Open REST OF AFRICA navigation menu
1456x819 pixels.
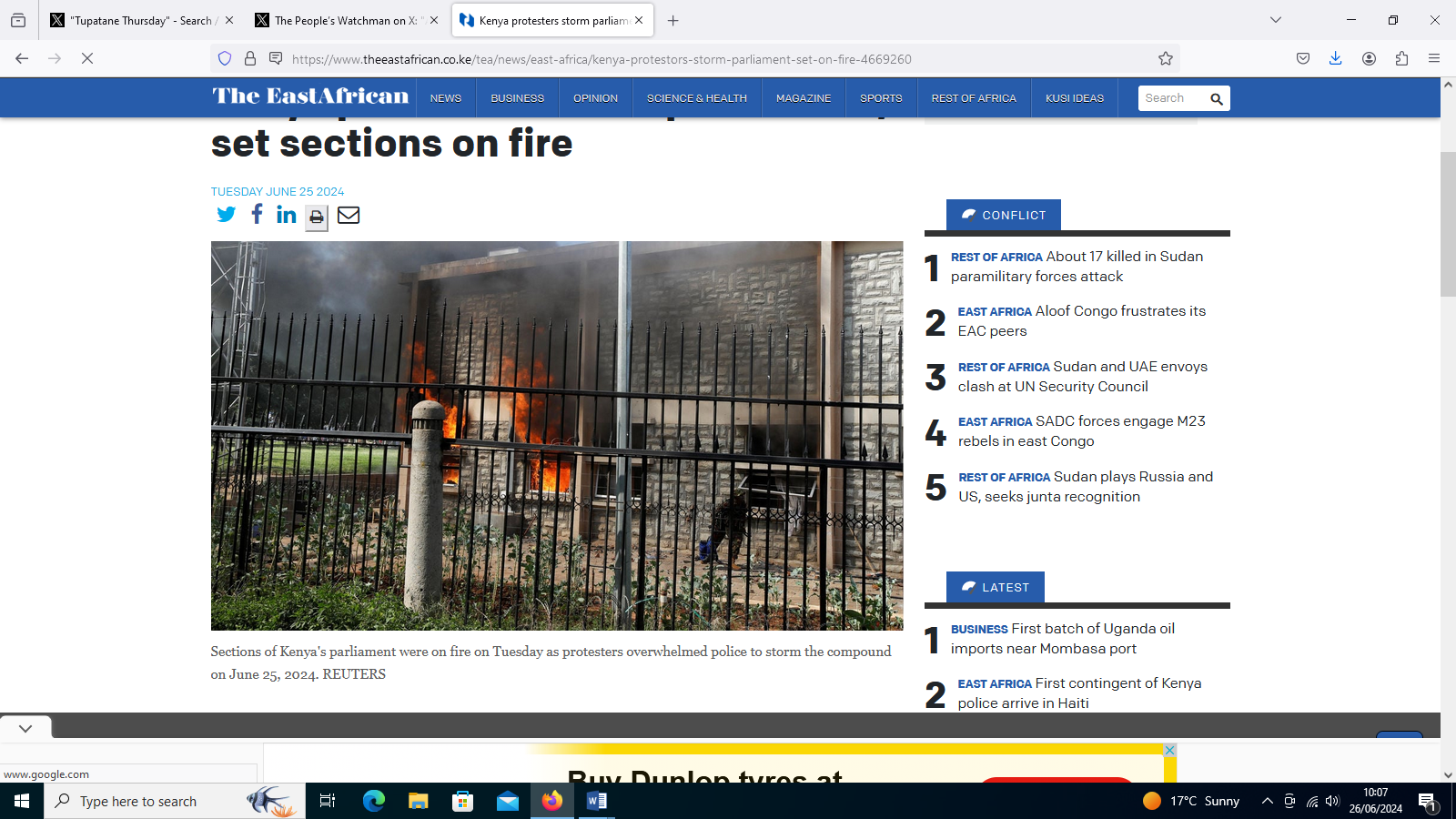coord(974,98)
